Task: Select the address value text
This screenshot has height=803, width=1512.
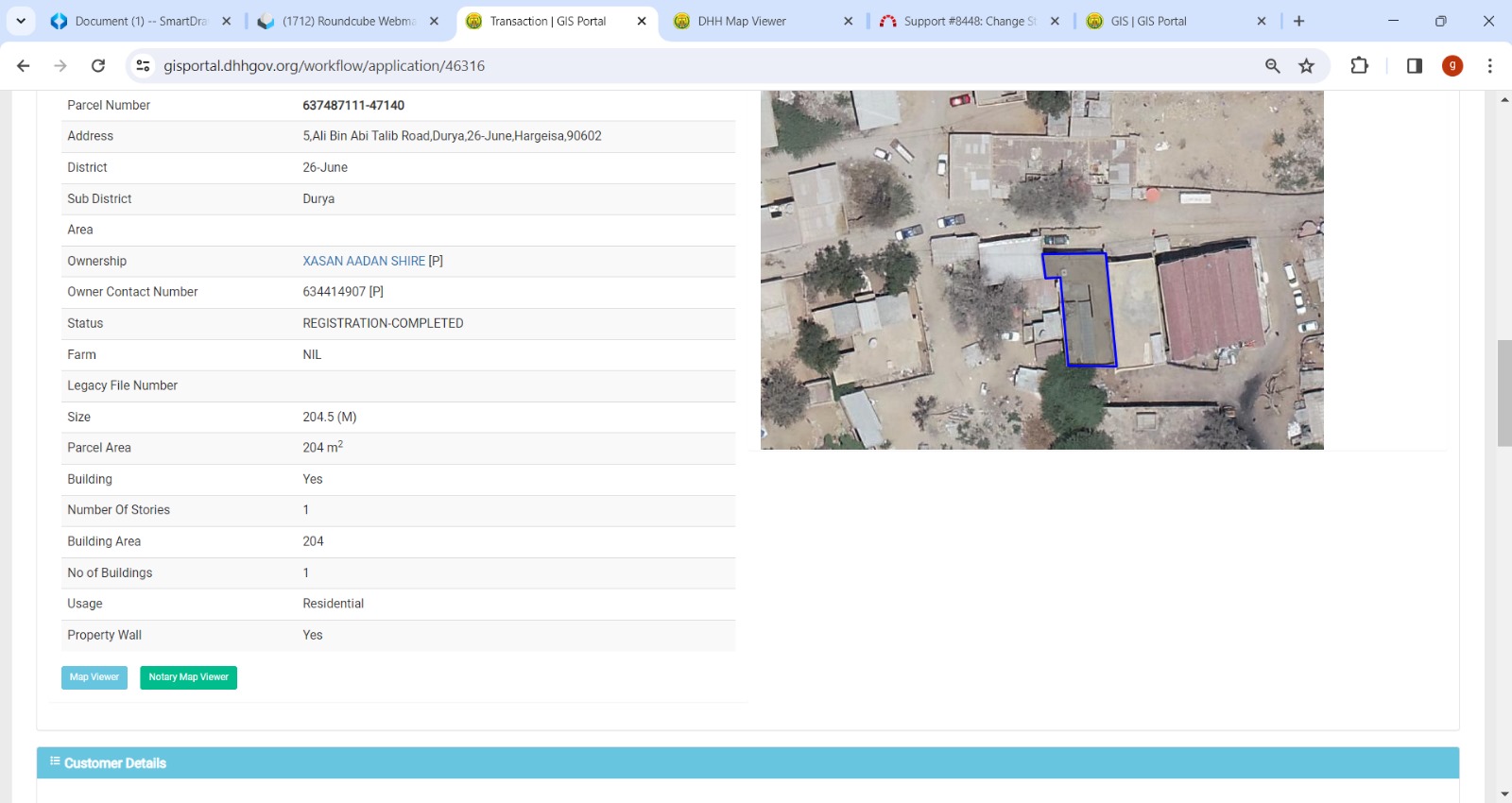Action: point(452,136)
